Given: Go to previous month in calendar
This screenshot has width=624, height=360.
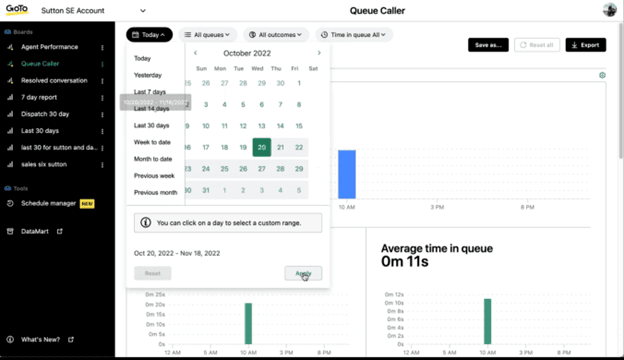Looking at the screenshot, I should coord(195,53).
